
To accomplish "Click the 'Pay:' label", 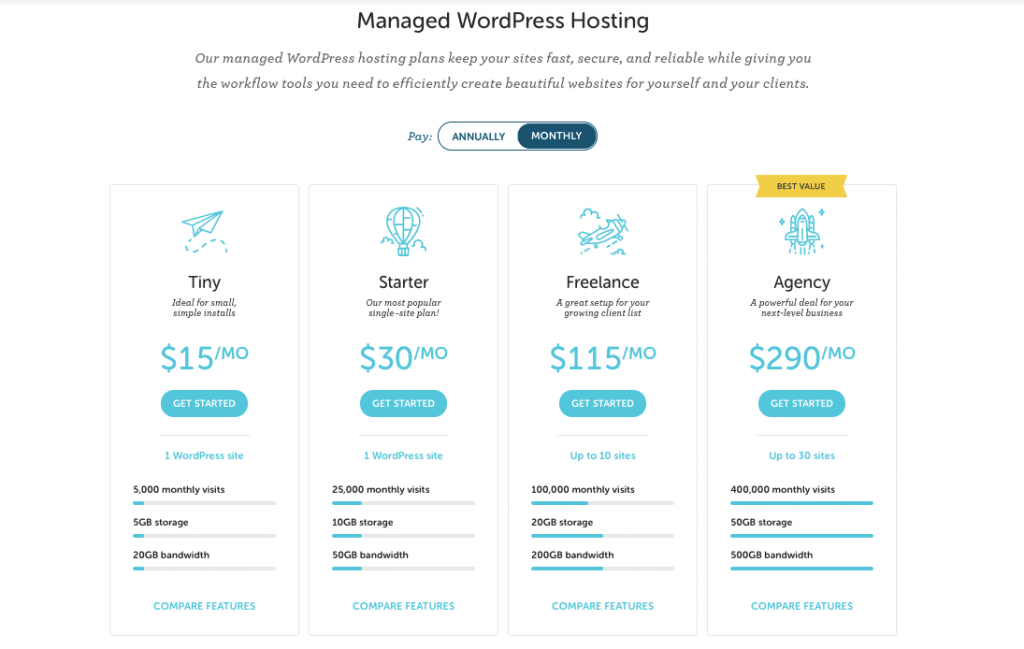I will point(420,136).
